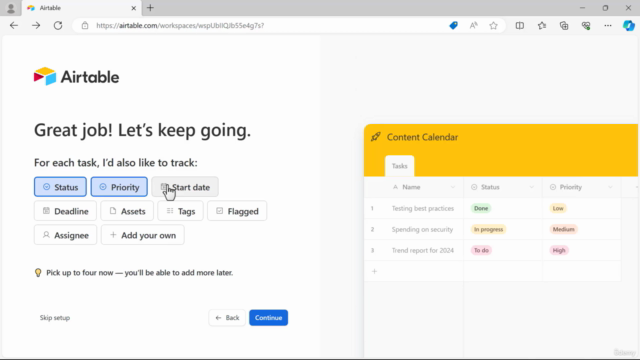Click the Medium priority tag
The width and height of the screenshot is (640, 360).
(x=564, y=229)
